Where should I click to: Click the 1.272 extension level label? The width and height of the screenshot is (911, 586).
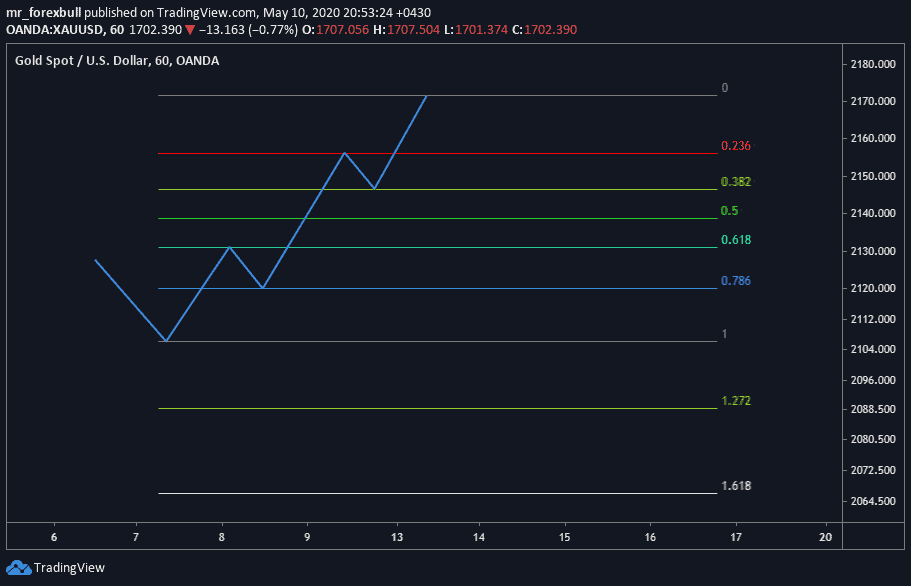pos(735,401)
